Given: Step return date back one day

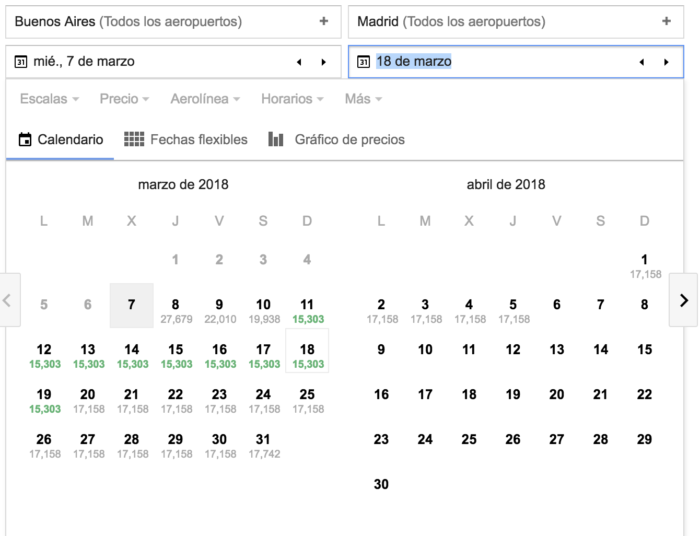Looking at the screenshot, I should pyautogui.click(x=642, y=62).
